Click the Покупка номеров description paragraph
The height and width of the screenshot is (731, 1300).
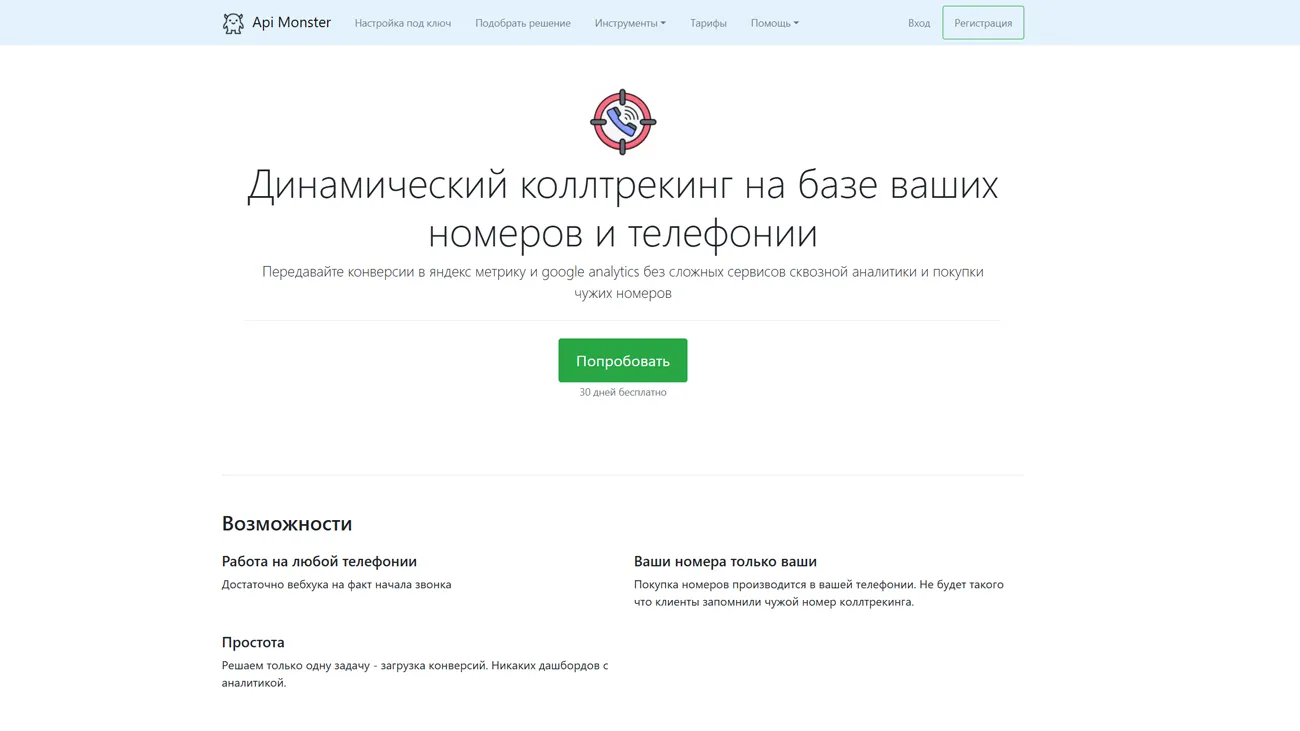click(x=818, y=593)
